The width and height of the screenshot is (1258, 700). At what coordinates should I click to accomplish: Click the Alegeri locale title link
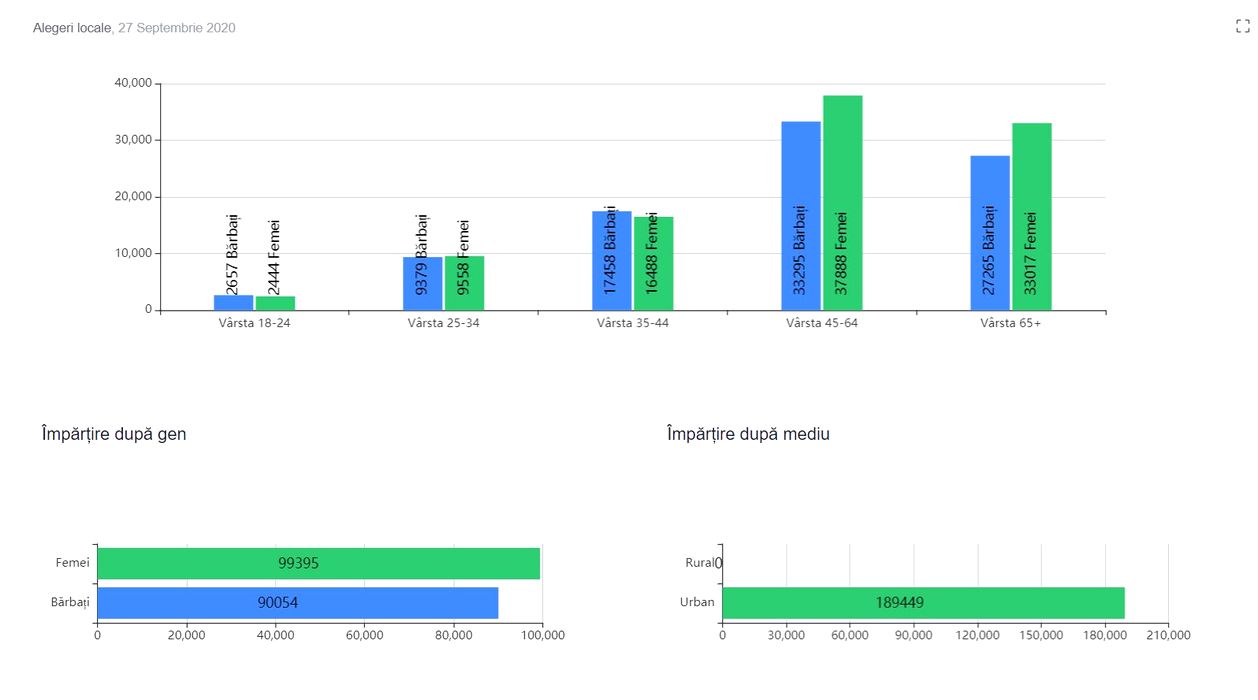coord(72,28)
